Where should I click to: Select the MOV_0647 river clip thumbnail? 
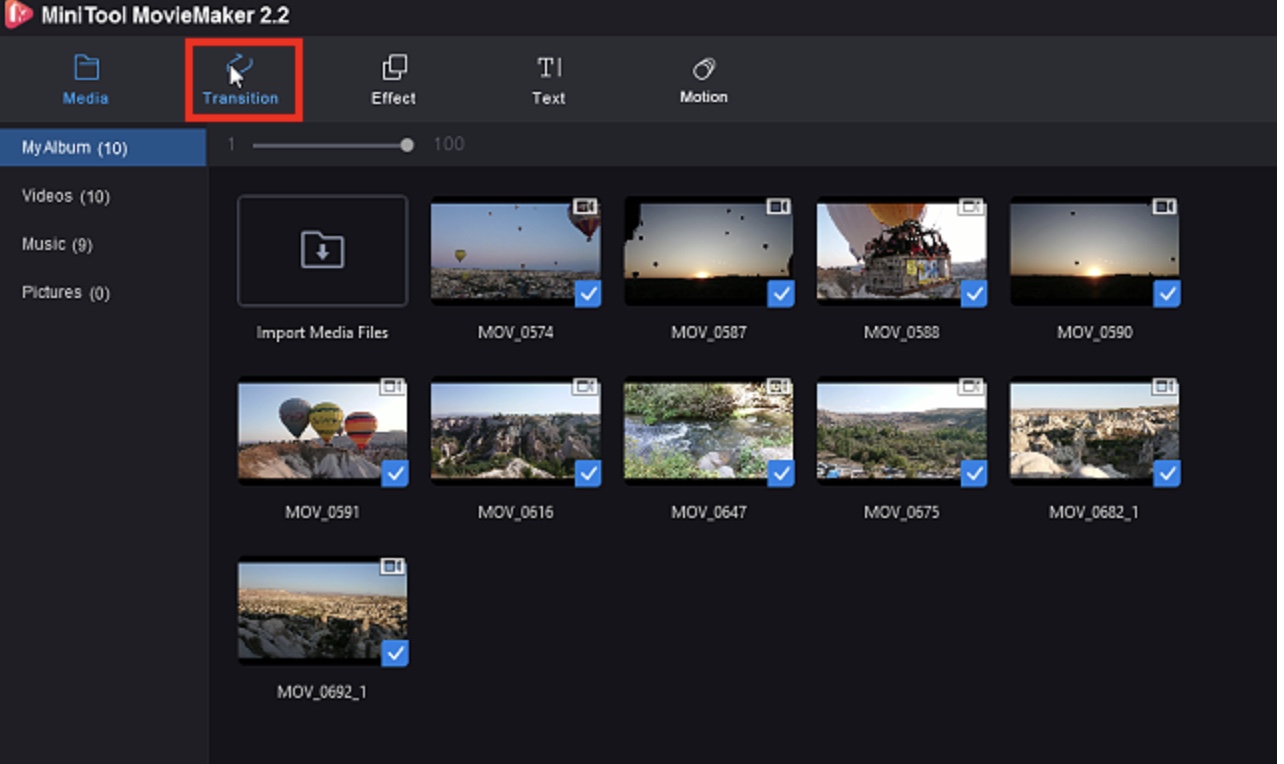click(x=709, y=430)
